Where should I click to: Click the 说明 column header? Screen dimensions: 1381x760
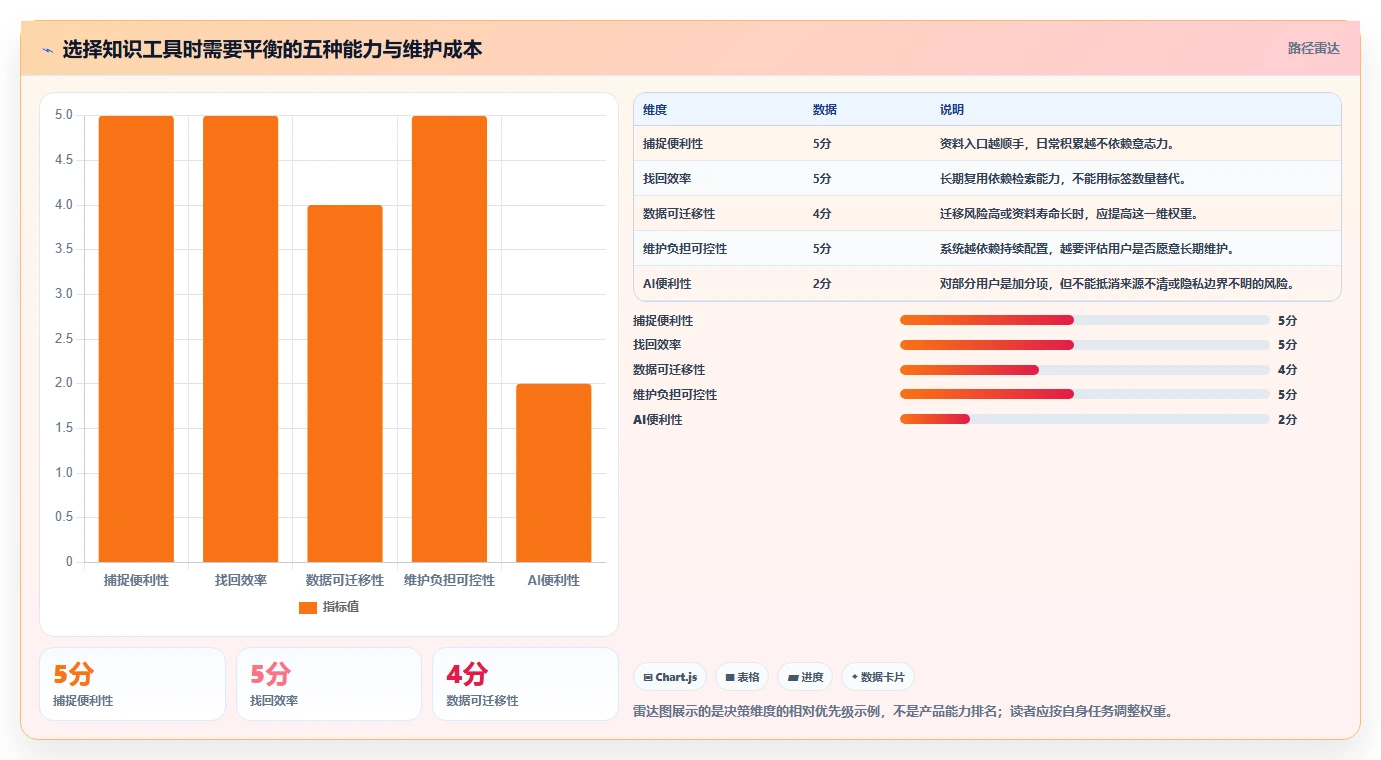click(952, 109)
